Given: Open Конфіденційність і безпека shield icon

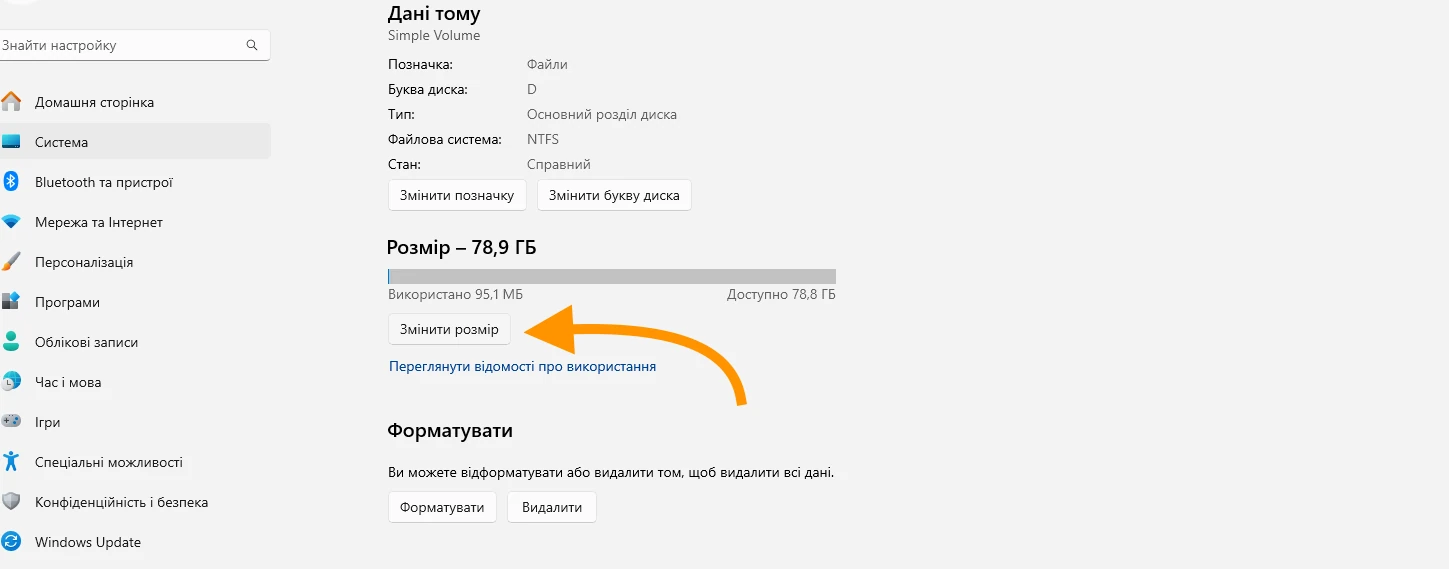Looking at the screenshot, I should coord(11,502).
